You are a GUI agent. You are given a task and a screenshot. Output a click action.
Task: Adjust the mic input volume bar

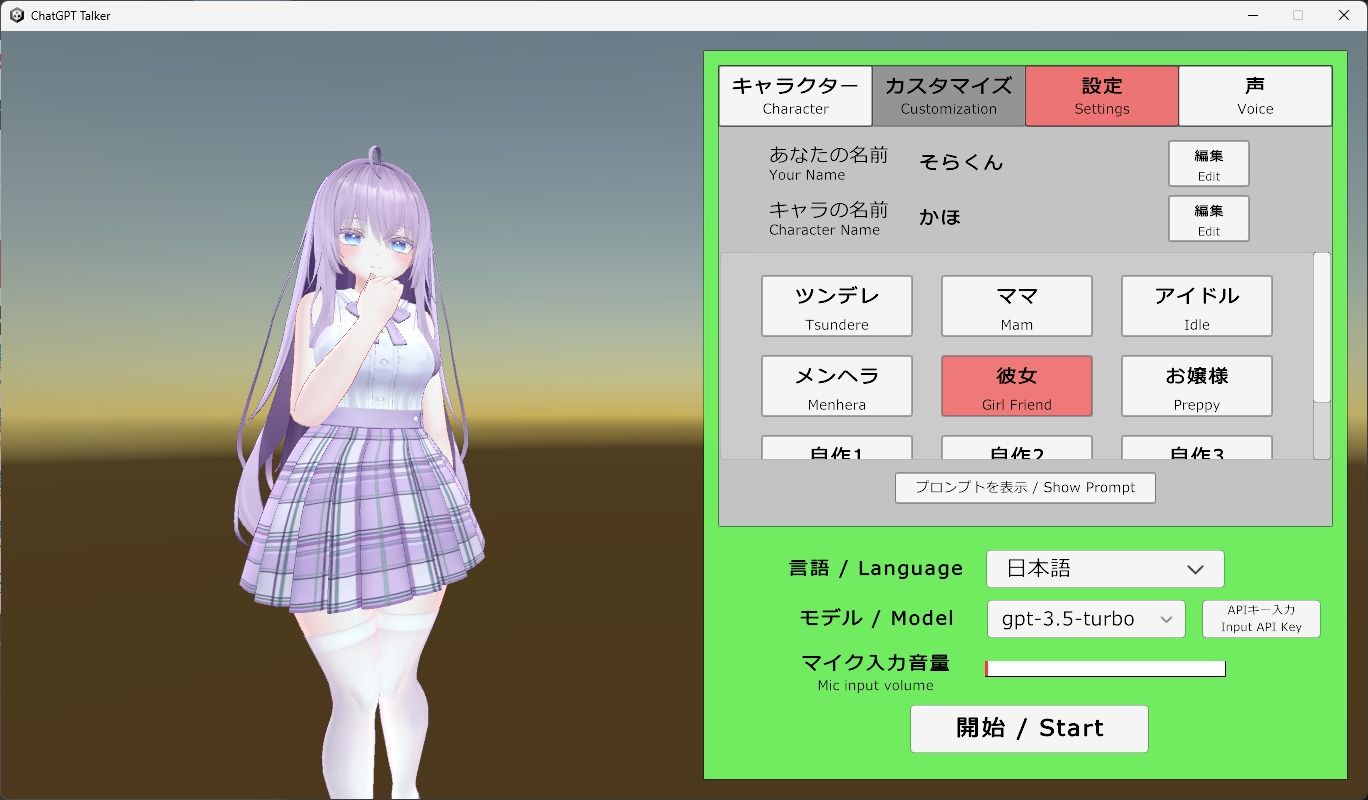(x=1104, y=668)
